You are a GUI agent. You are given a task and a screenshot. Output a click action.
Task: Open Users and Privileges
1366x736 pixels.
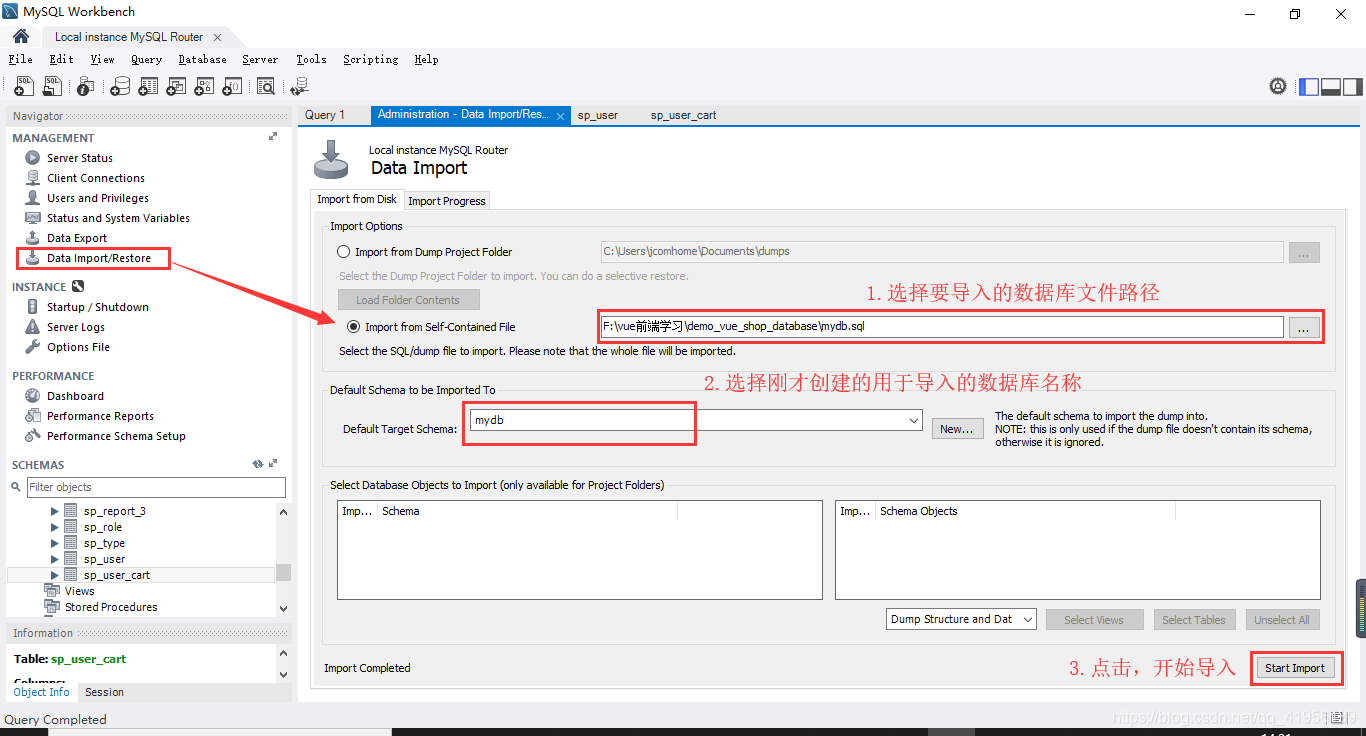[97, 198]
